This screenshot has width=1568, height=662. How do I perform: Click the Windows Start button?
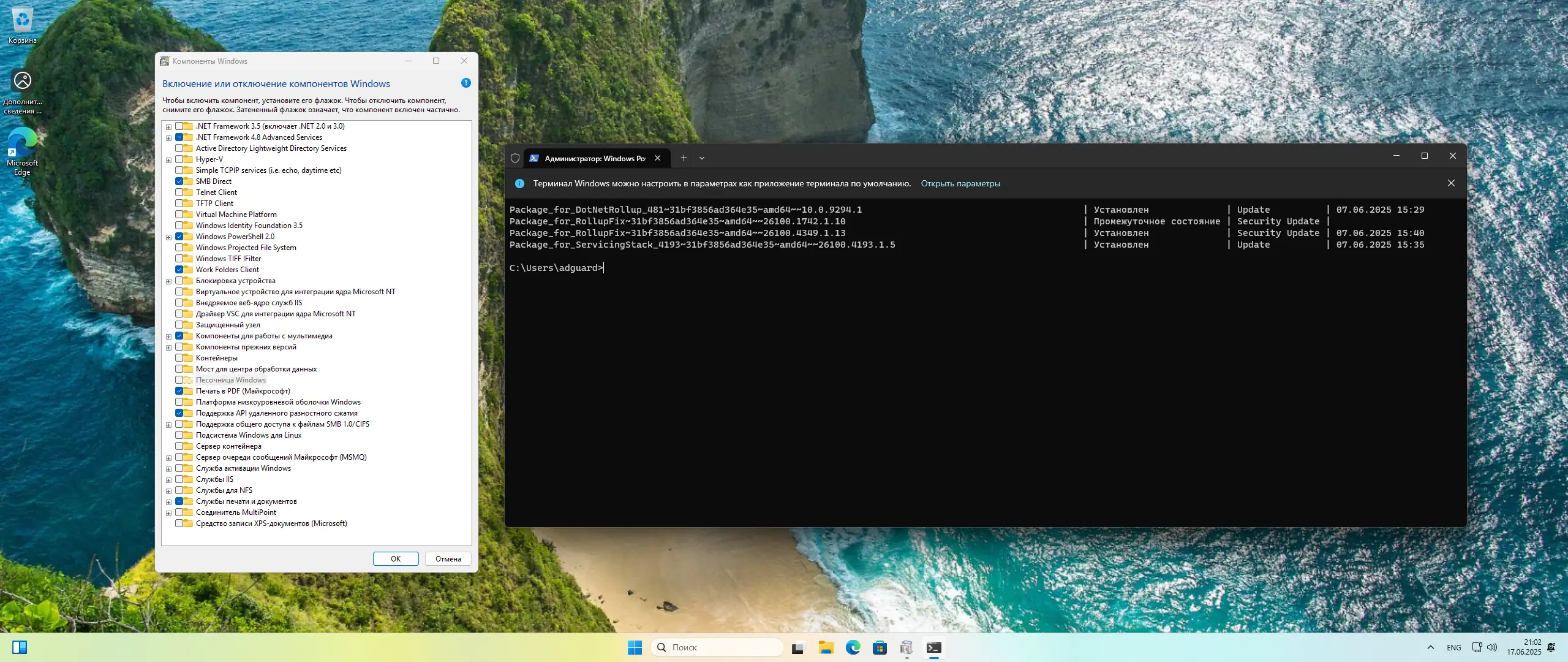[635, 647]
